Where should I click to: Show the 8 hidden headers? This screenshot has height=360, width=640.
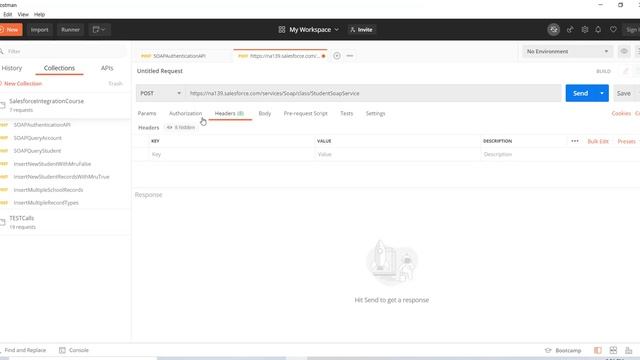click(x=181, y=127)
